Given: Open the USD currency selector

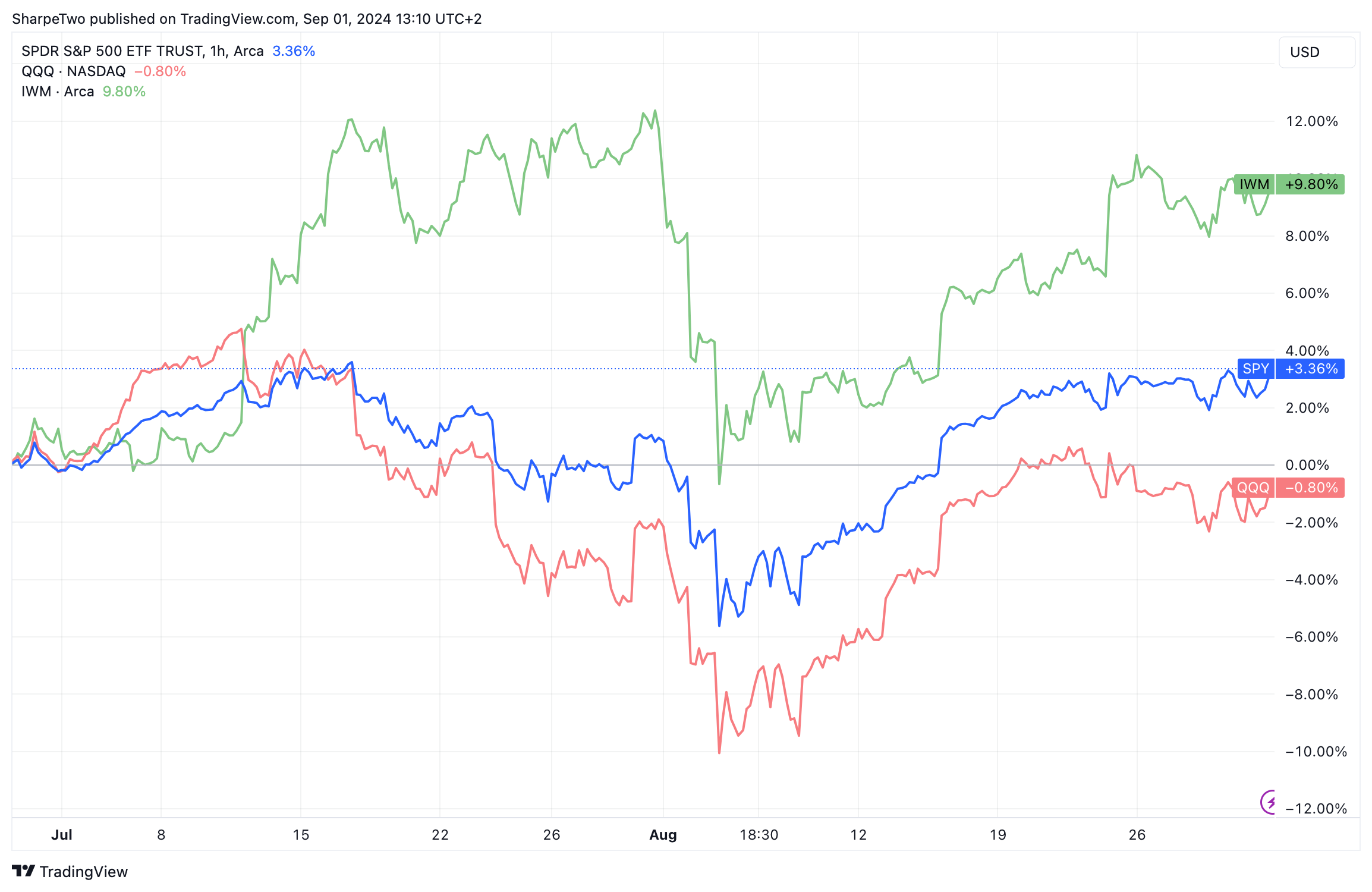Looking at the screenshot, I should pyautogui.click(x=1316, y=52).
